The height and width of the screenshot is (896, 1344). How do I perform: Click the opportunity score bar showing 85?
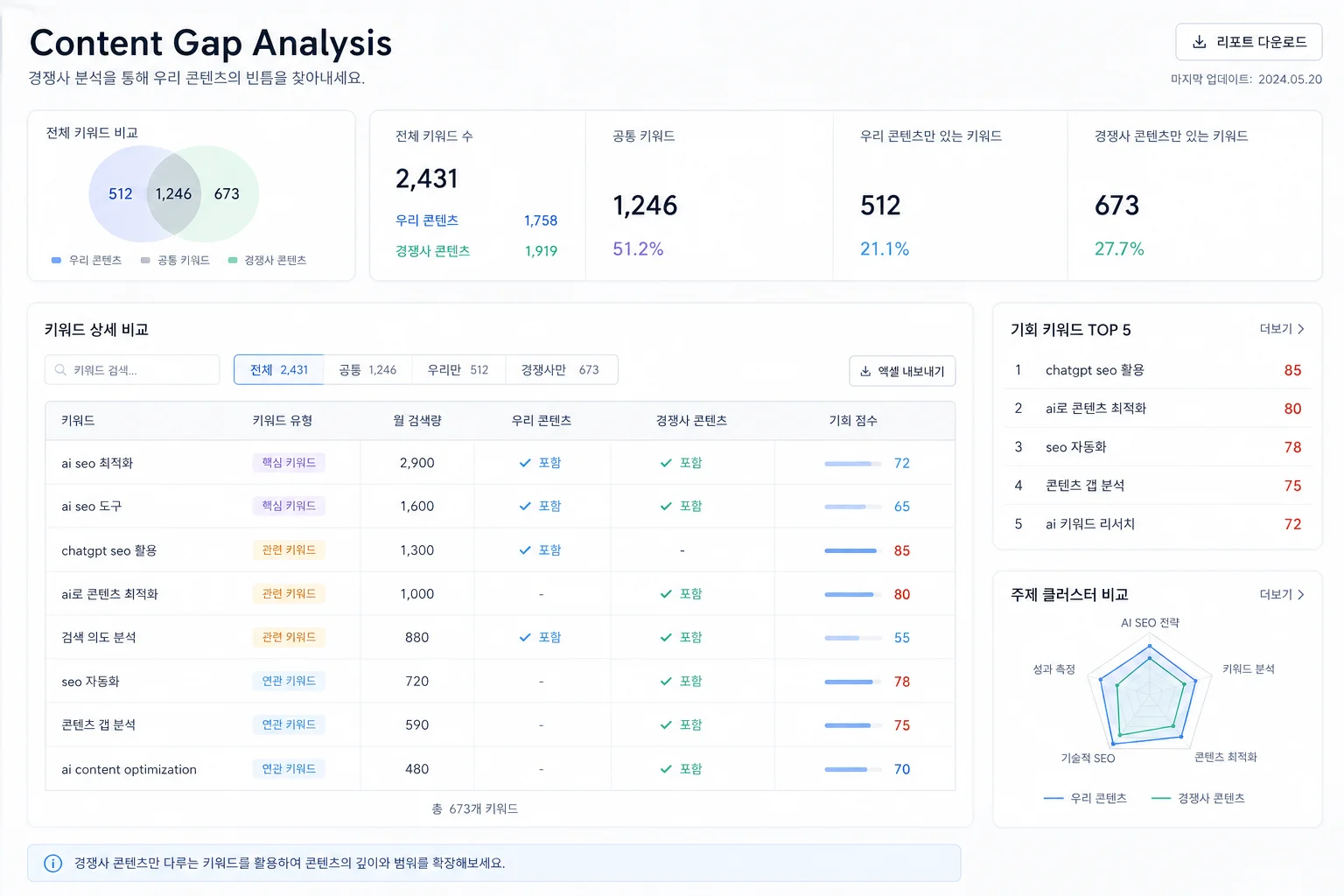pos(849,550)
